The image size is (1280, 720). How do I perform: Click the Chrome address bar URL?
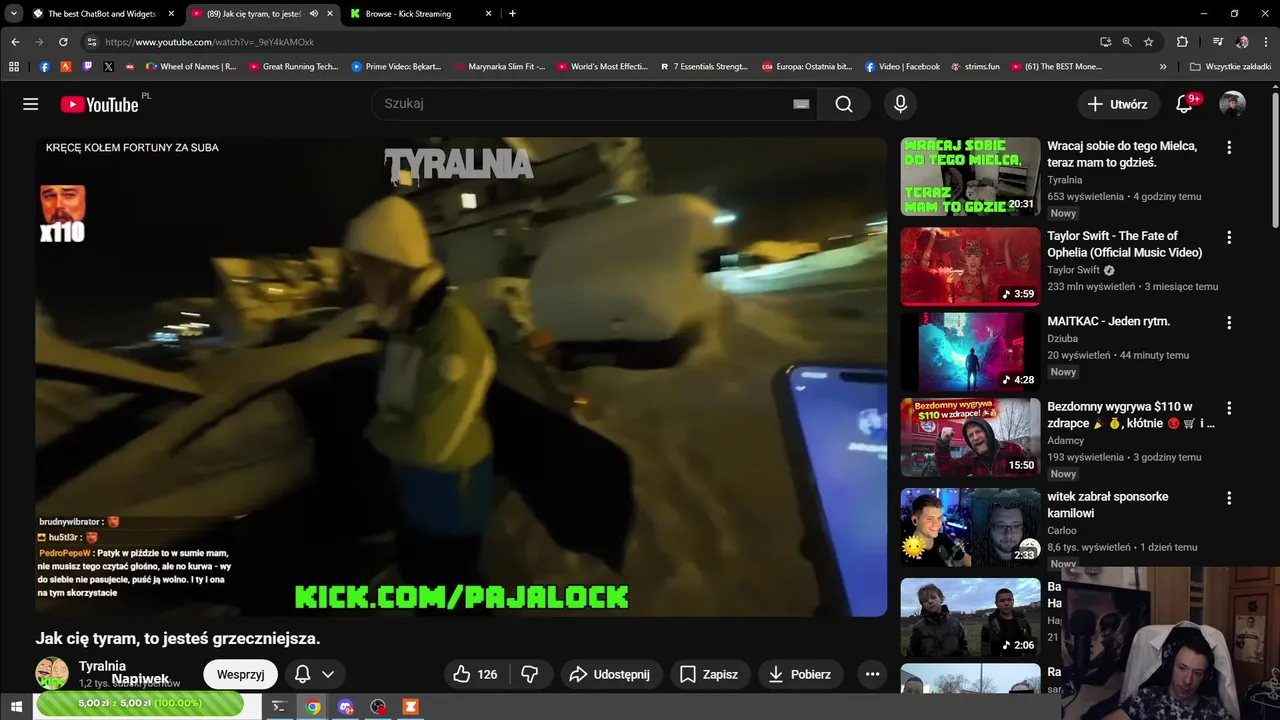[x=209, y=42]
